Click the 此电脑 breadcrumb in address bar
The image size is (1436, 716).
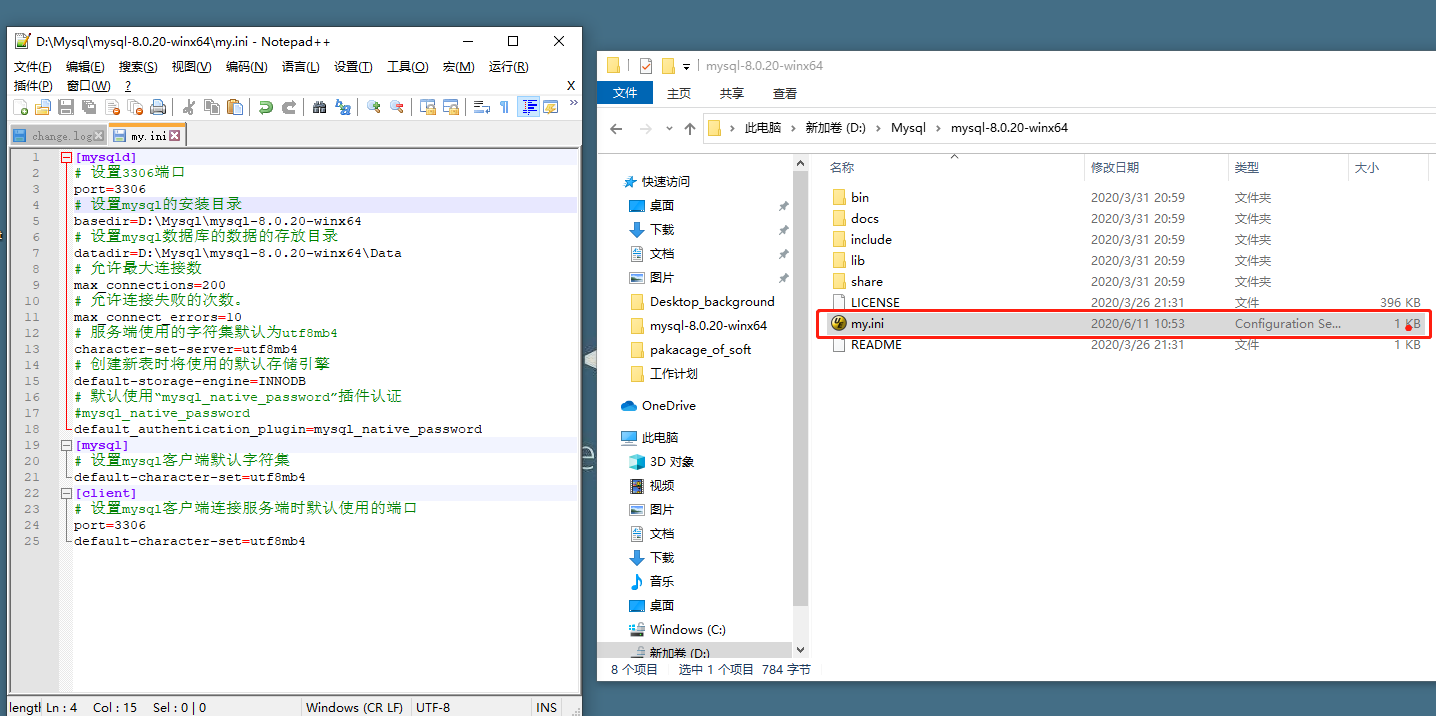[x=762, y=128]
